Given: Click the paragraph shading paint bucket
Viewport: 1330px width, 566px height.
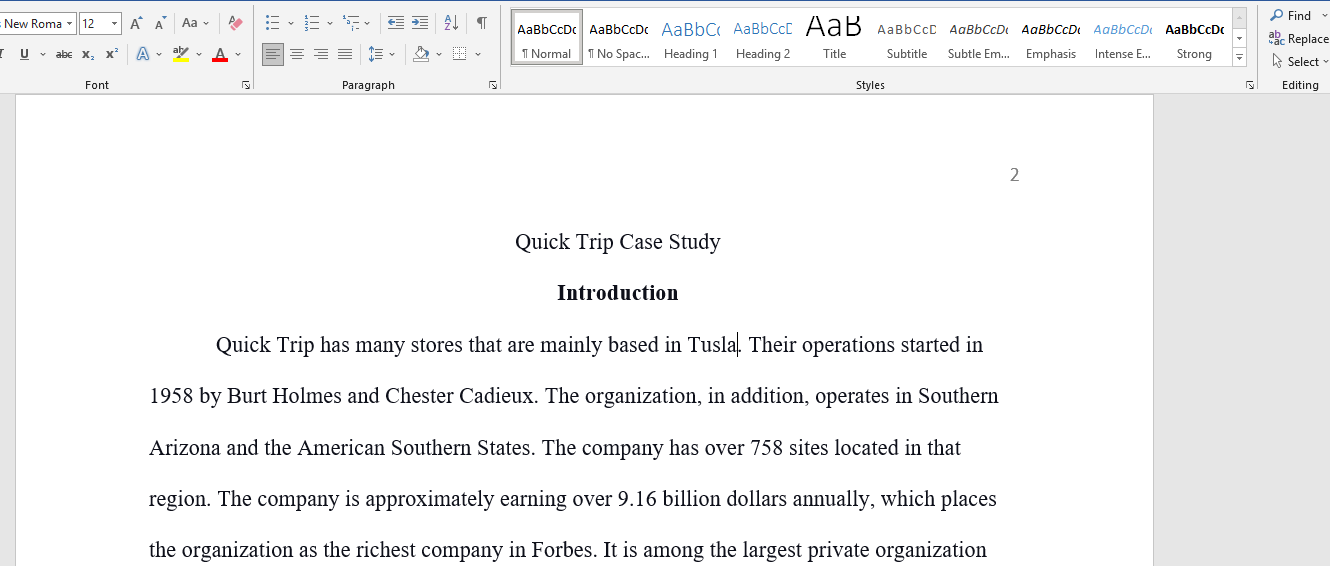Looking at the screenshot, I should click(421, 54).
